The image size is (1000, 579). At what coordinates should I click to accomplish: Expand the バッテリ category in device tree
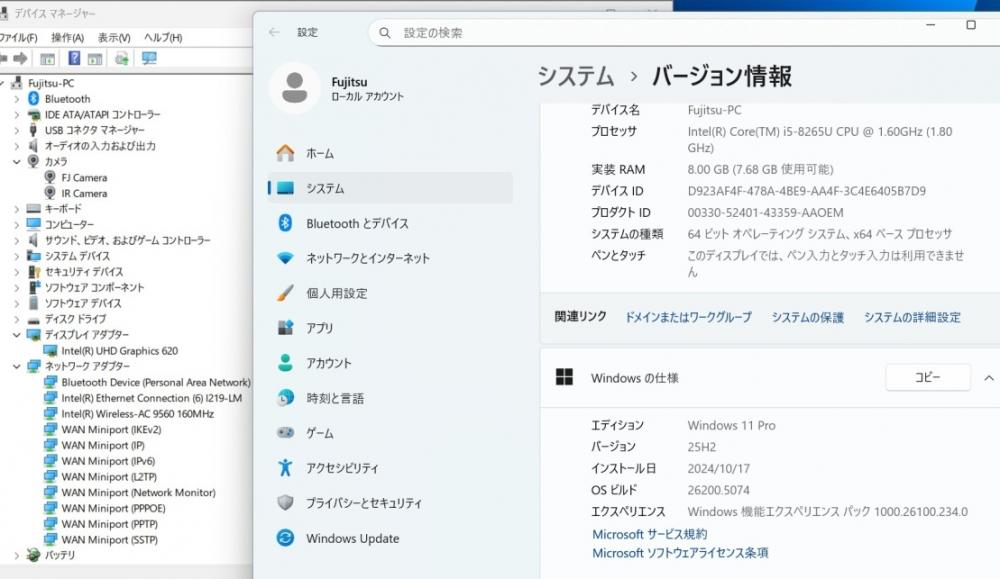click(16, 555)
